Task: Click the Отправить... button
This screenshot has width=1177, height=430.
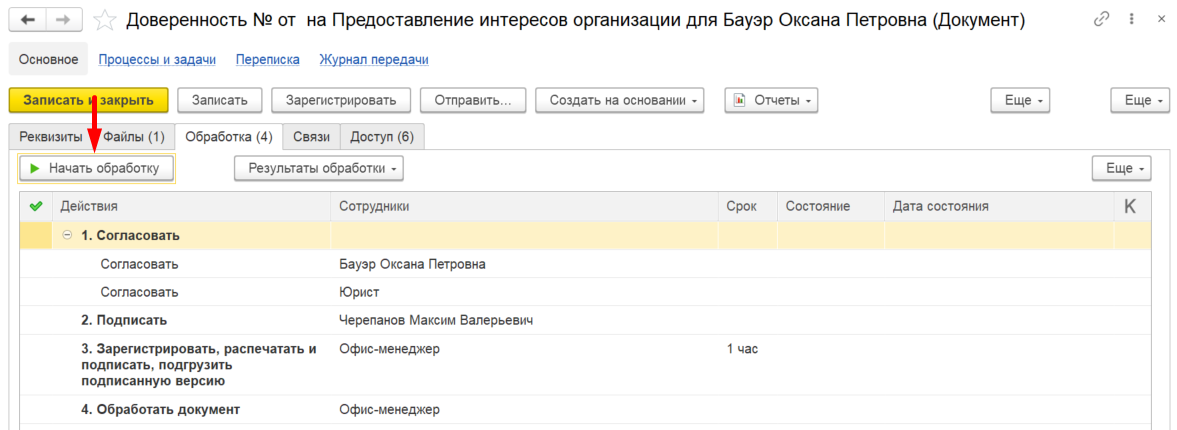Action: tap(473, 100)
